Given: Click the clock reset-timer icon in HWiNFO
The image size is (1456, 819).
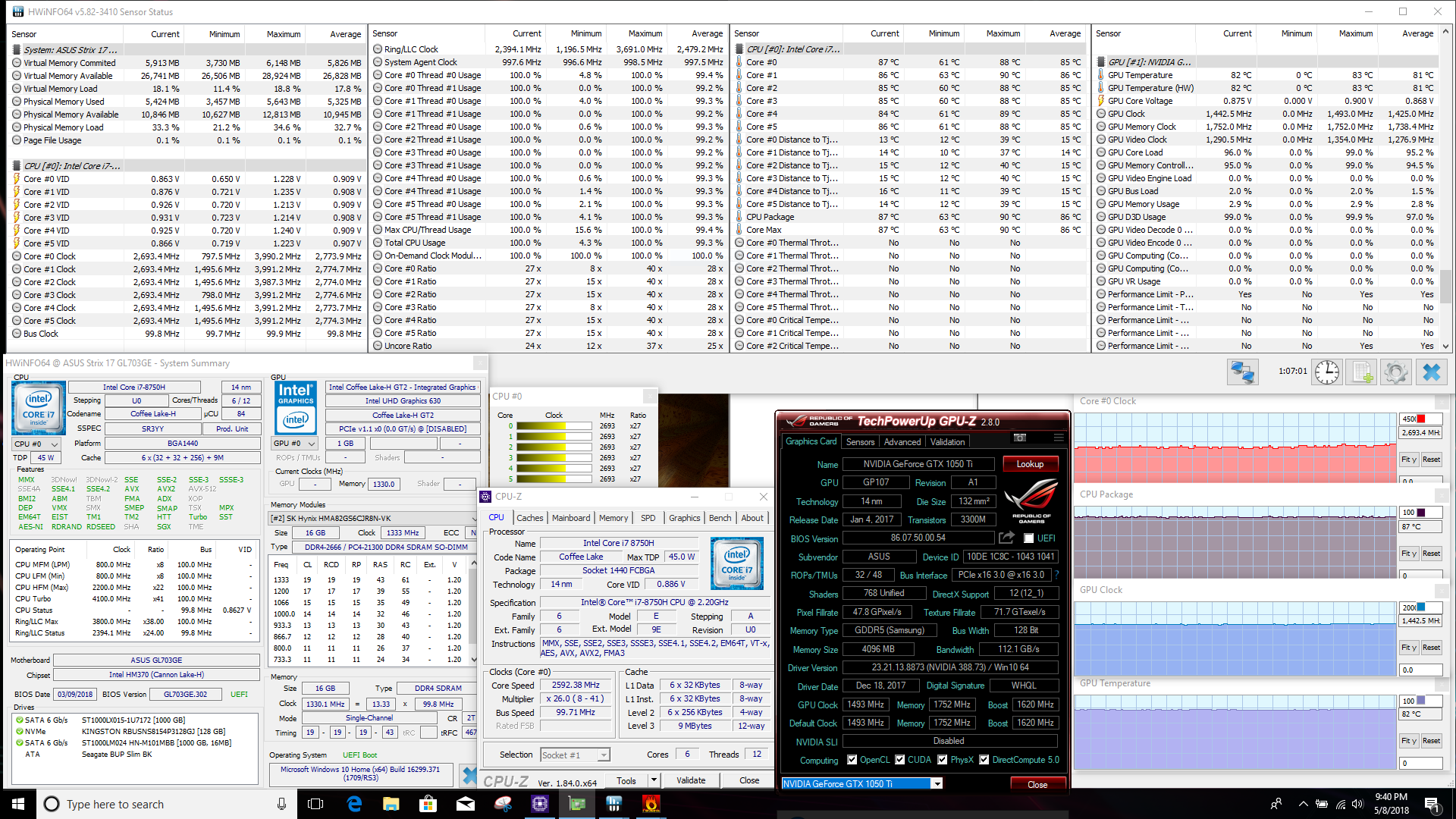Looking at the screenshot, I should (x=1326, y=372).
